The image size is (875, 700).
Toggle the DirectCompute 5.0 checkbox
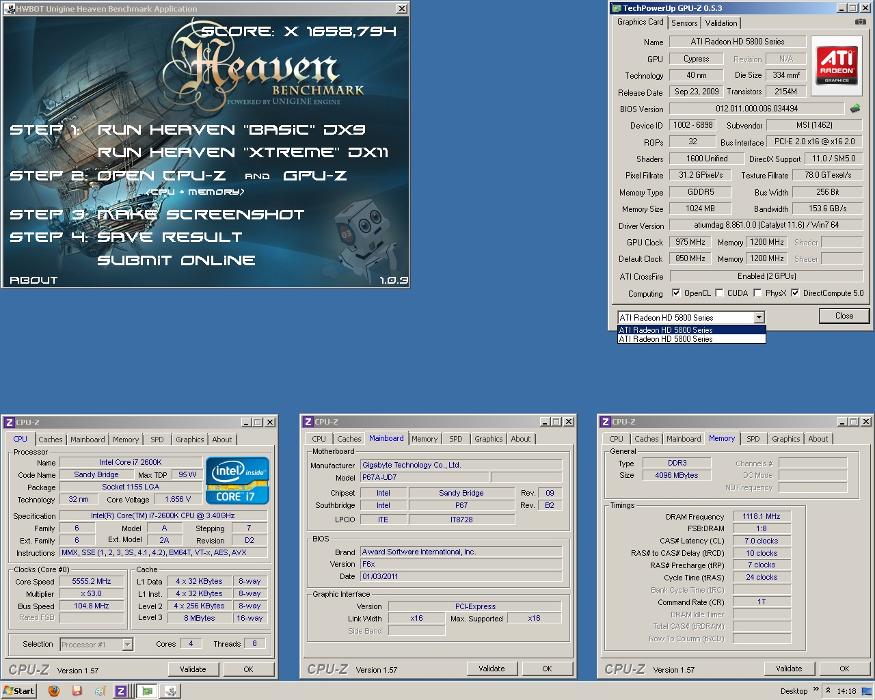(795, 293)
